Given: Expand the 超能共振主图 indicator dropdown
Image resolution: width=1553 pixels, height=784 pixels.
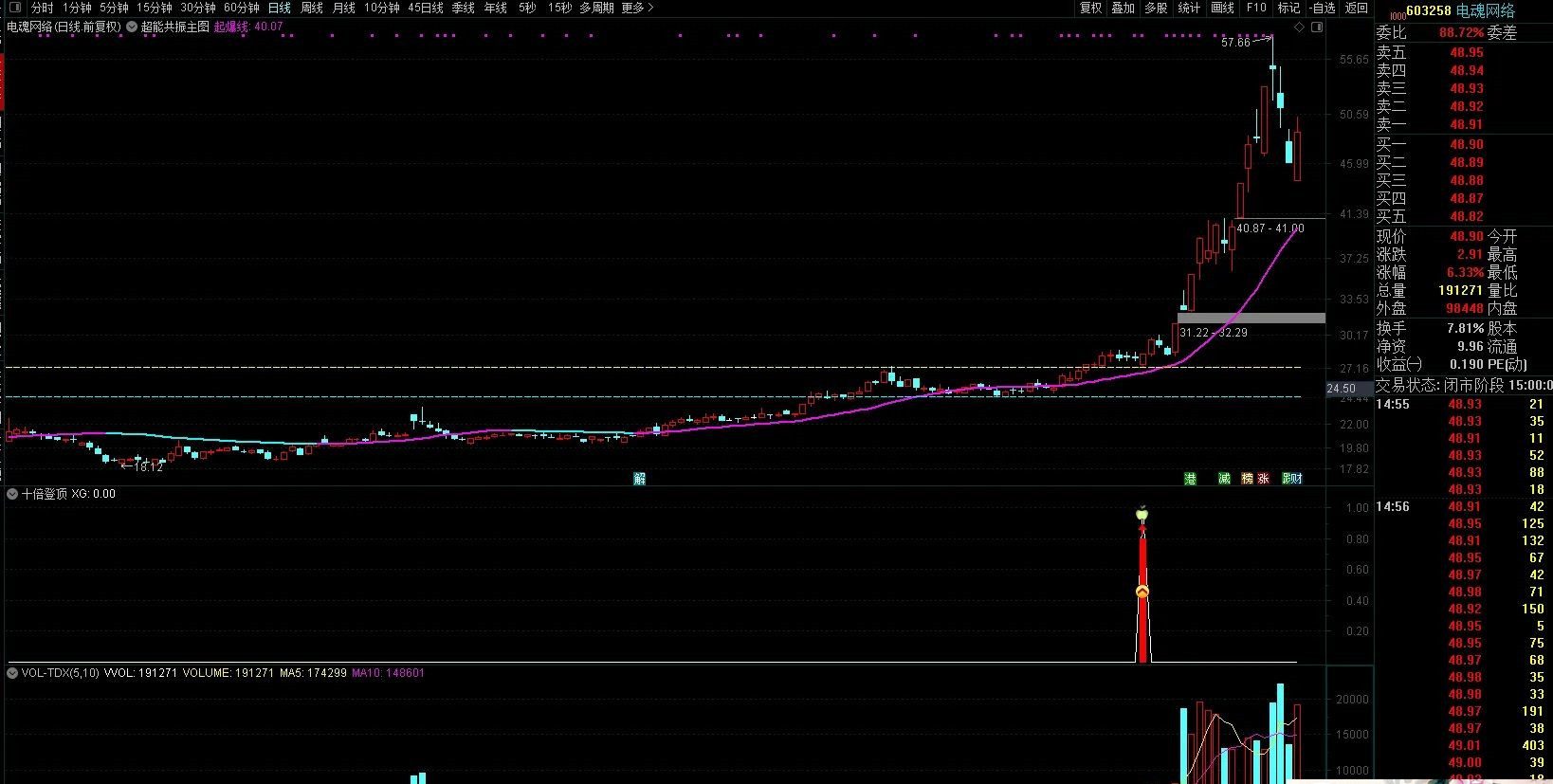Looking at the screenshot, I should point(132,27).
